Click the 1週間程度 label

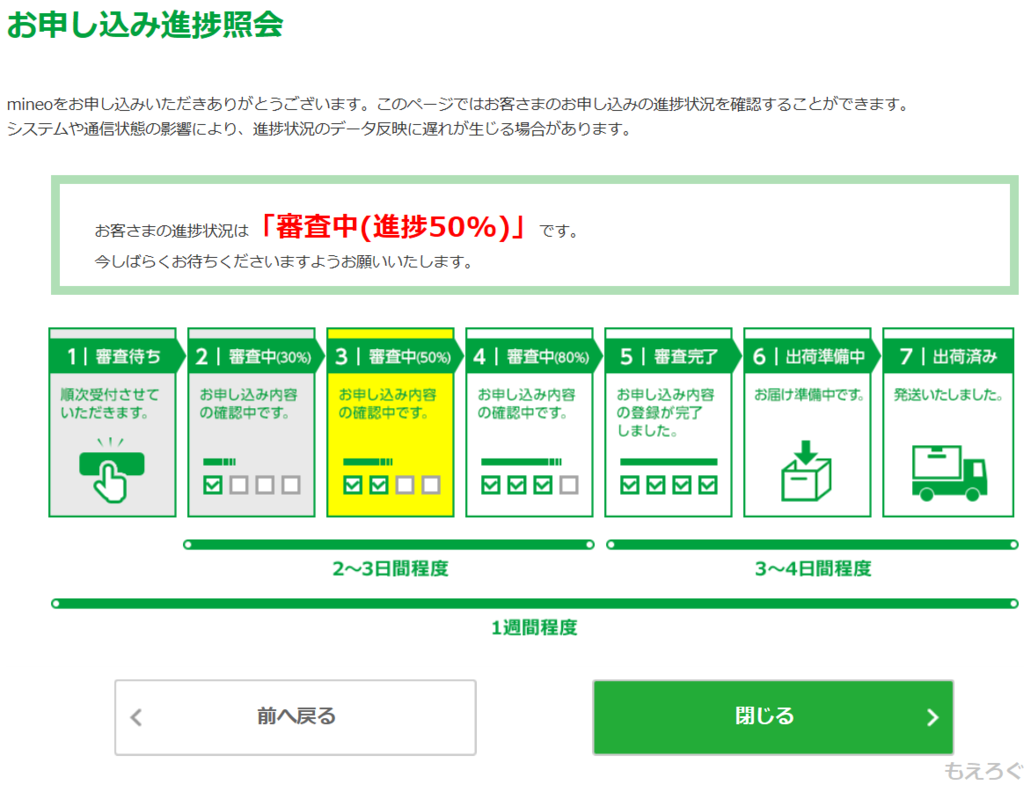click(534, 628)
